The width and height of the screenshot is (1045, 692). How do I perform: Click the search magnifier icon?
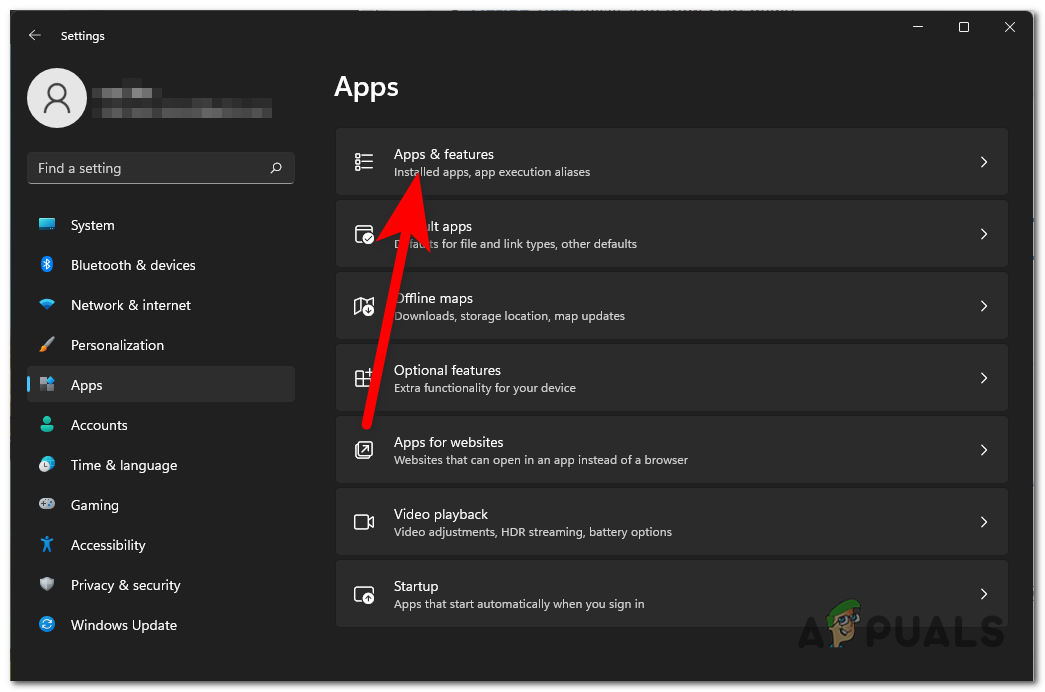pos(276,168)
